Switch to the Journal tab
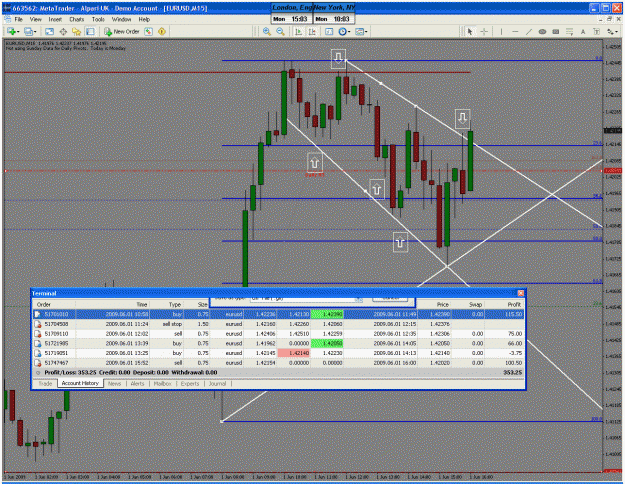The image size is (625, 484). click(217, 384)
